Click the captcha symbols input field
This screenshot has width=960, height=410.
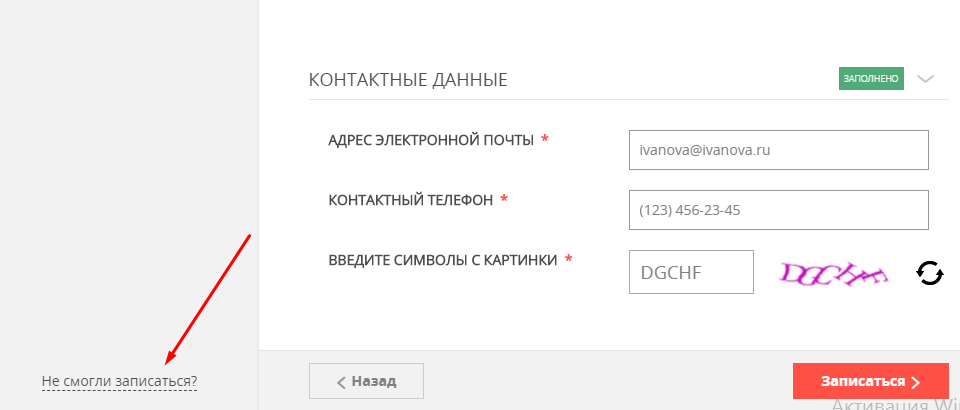pos(691,272)
